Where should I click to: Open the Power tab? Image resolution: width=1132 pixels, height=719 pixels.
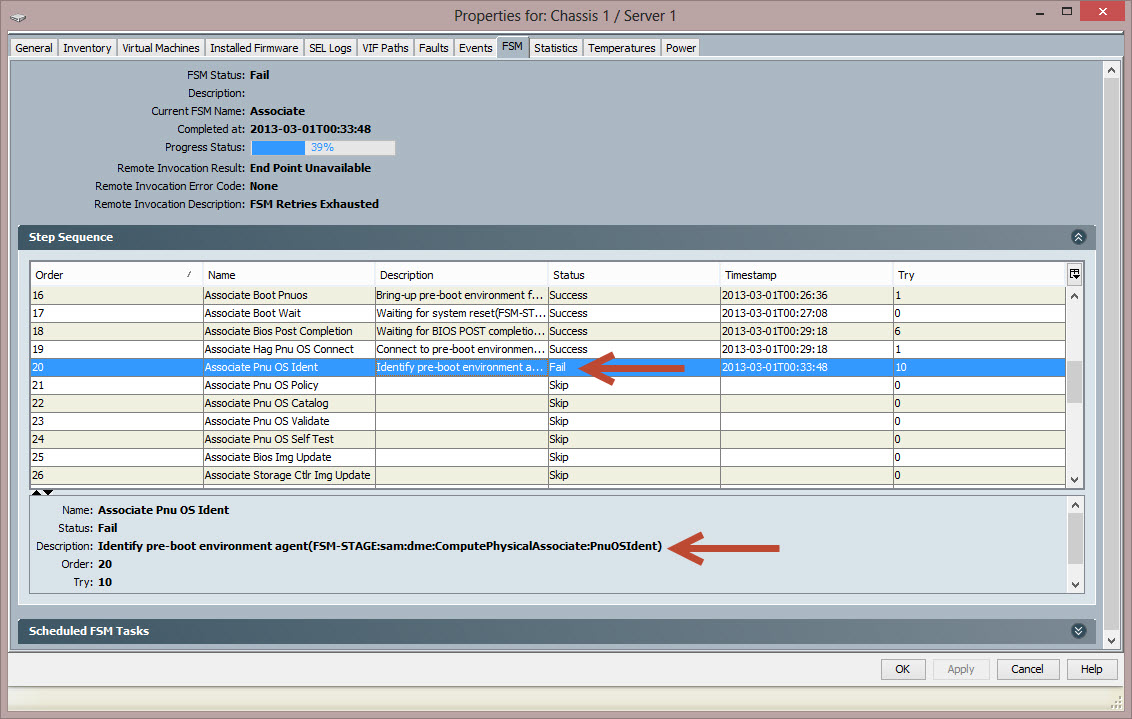tap(680, 46)
